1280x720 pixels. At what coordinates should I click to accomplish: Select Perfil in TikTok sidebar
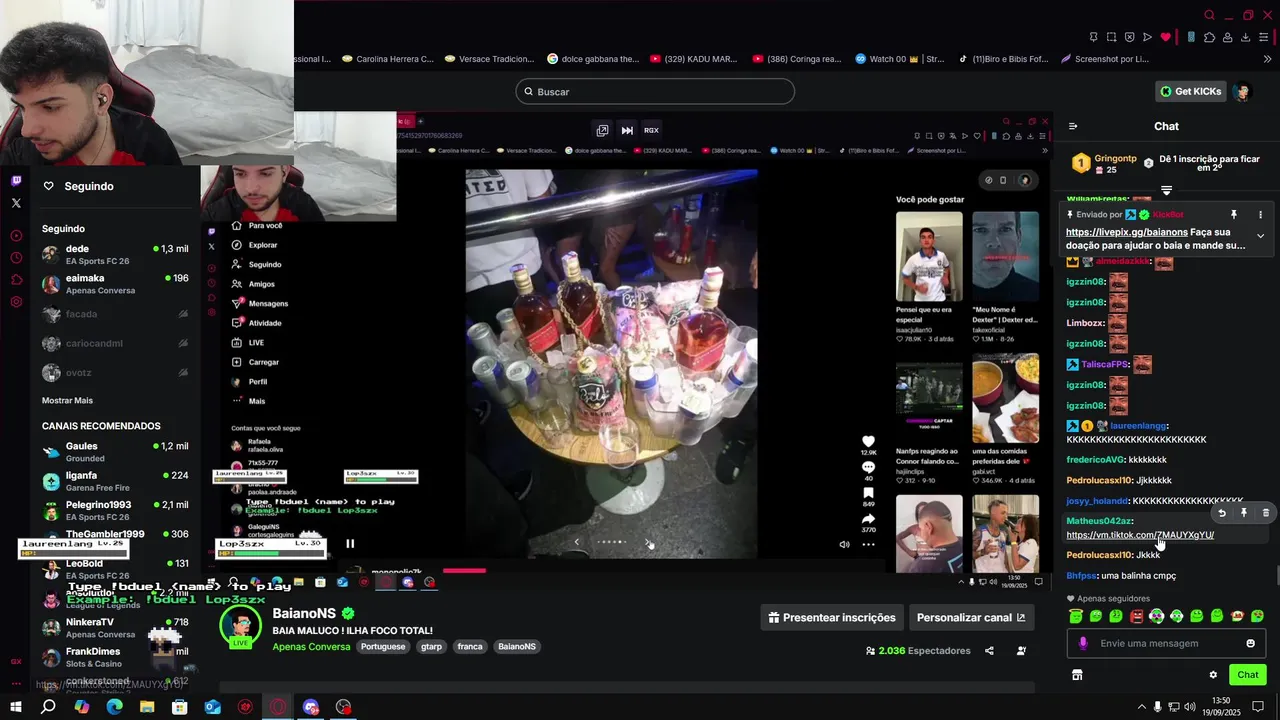point(250,381)
